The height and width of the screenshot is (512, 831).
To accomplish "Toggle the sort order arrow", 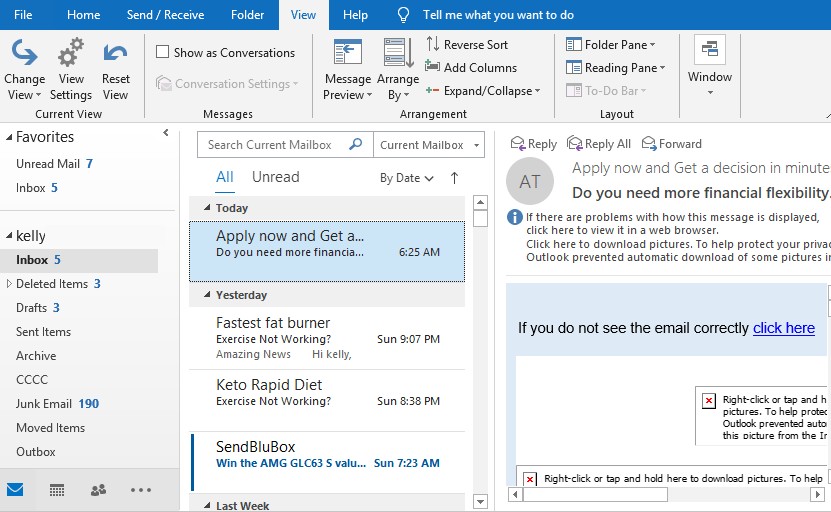I will click(454, 178).
